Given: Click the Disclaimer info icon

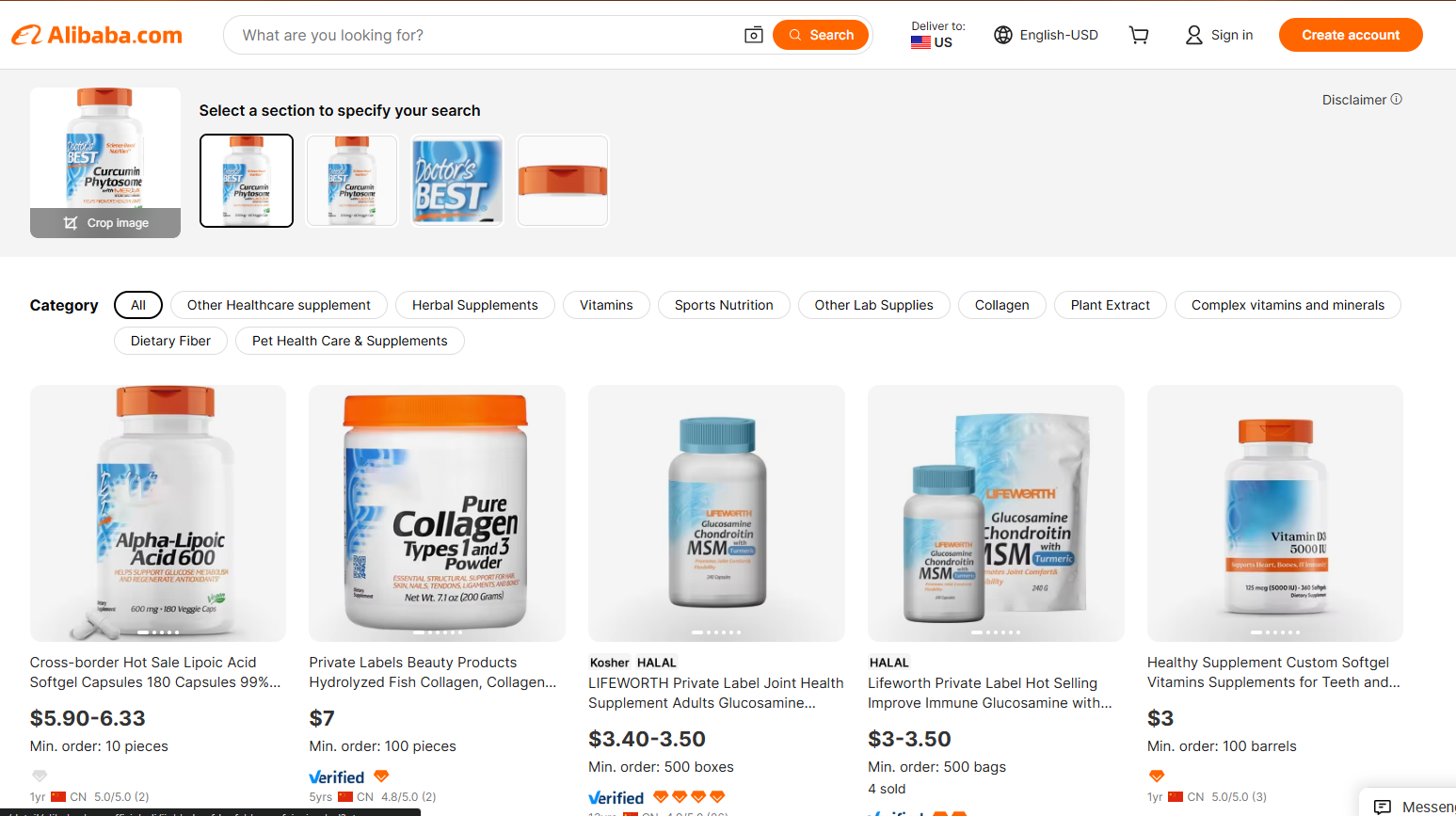Looking at the screenshot, I should (1397, 99).
